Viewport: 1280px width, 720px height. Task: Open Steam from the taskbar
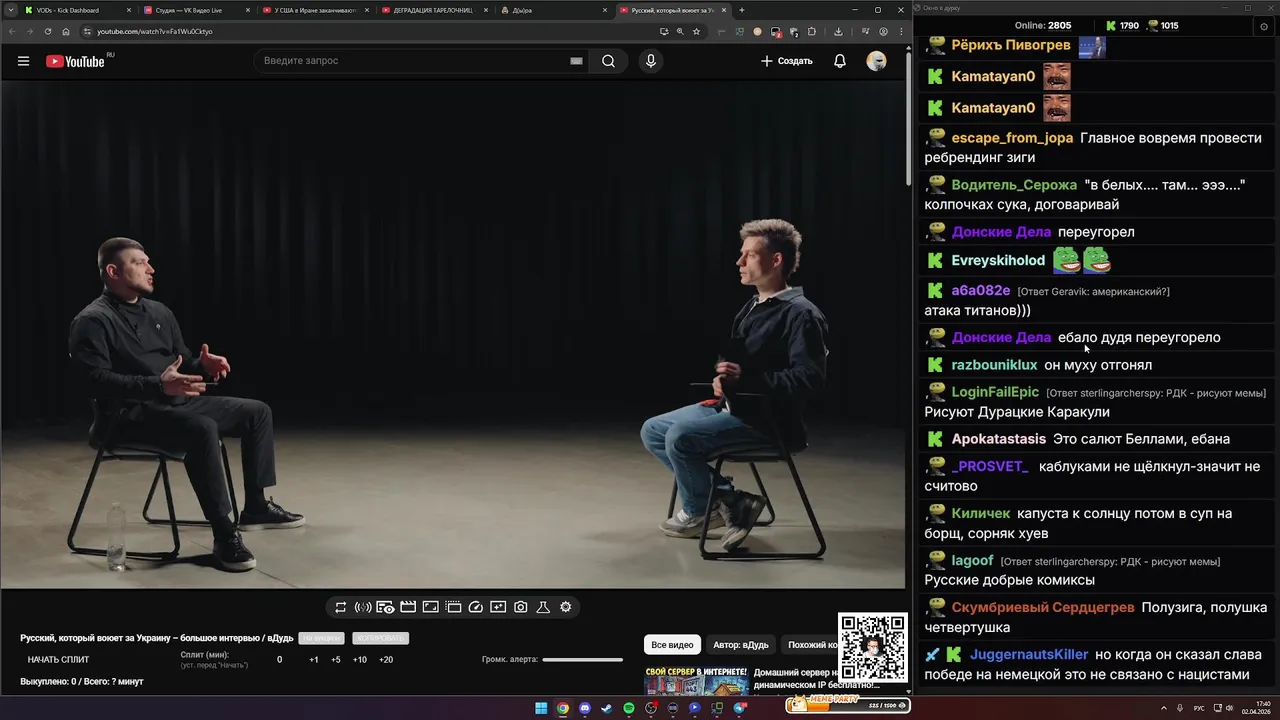[x=607, y=708]
